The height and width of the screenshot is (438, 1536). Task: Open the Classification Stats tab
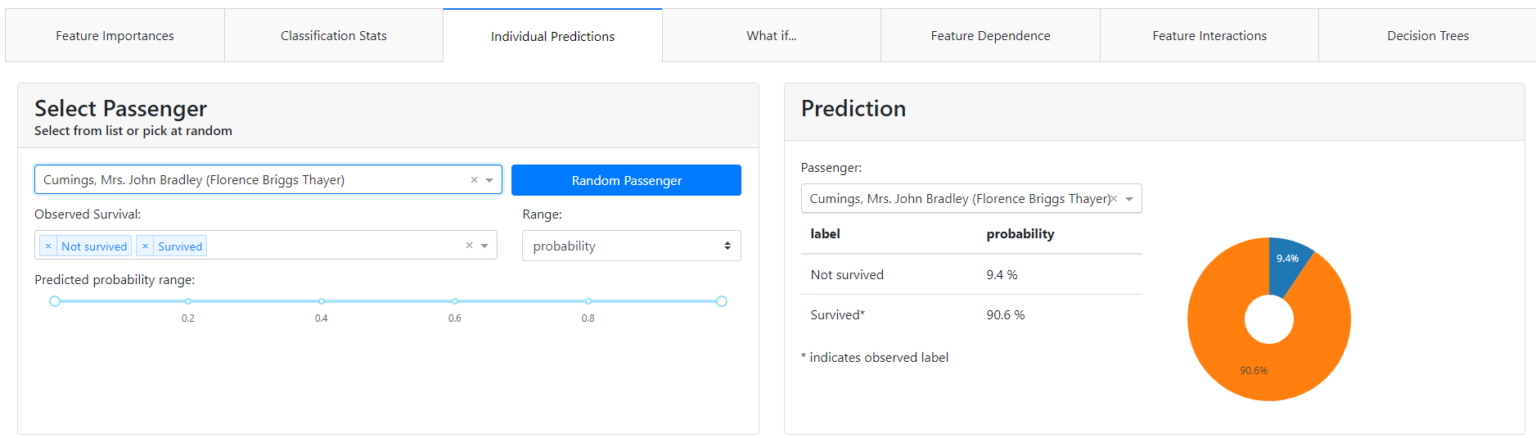[x=333, y=36]
